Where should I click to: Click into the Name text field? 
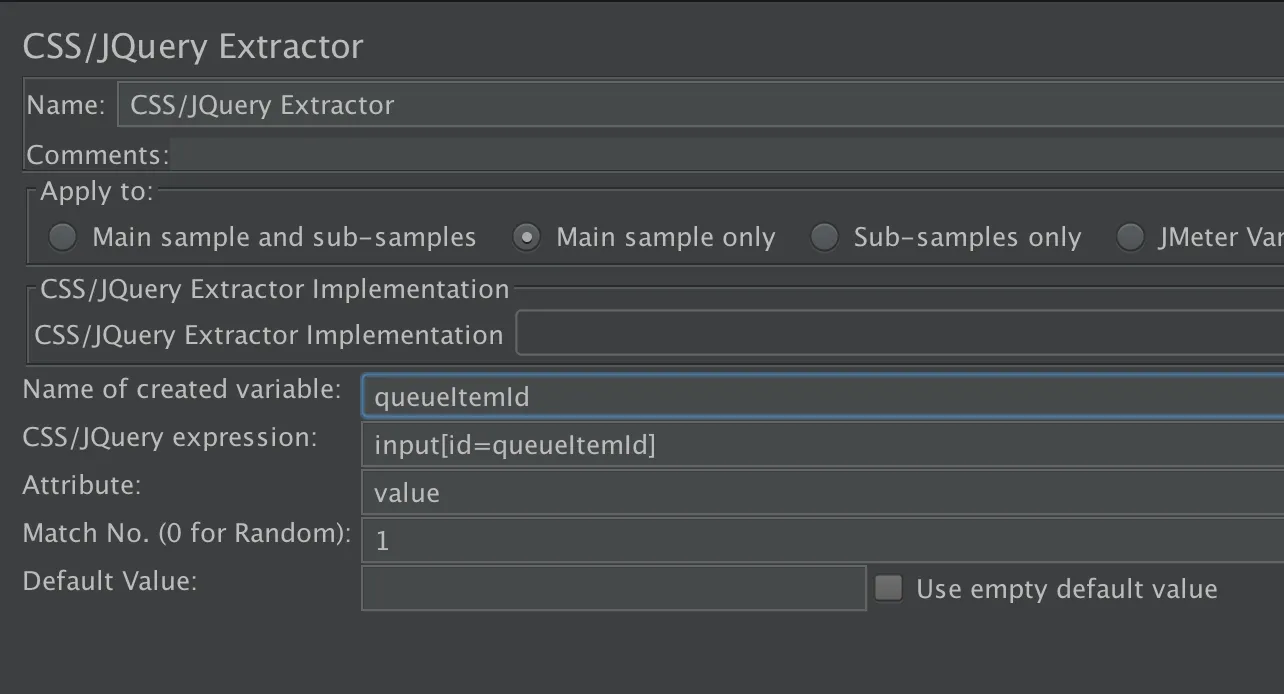coord(700,105)
